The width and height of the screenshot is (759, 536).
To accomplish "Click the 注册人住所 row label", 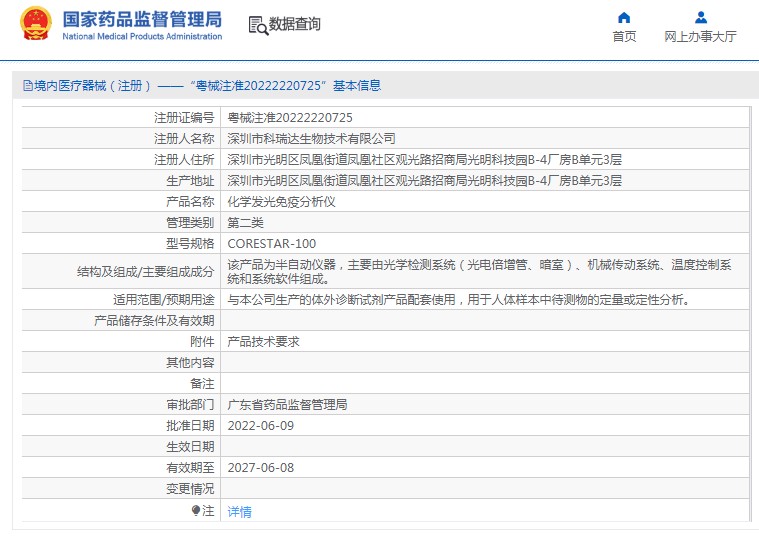I will [x=184, y=160].
